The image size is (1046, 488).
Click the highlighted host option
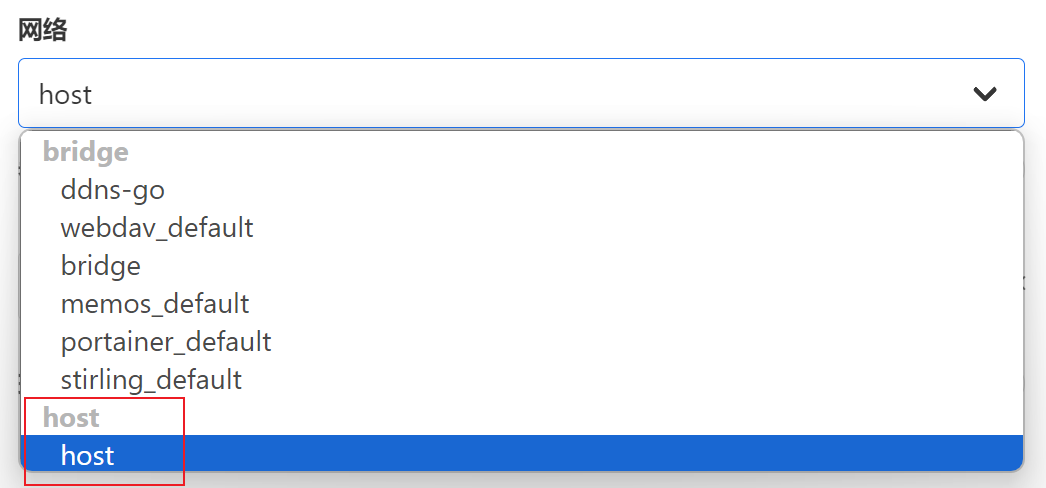[522, 455]
